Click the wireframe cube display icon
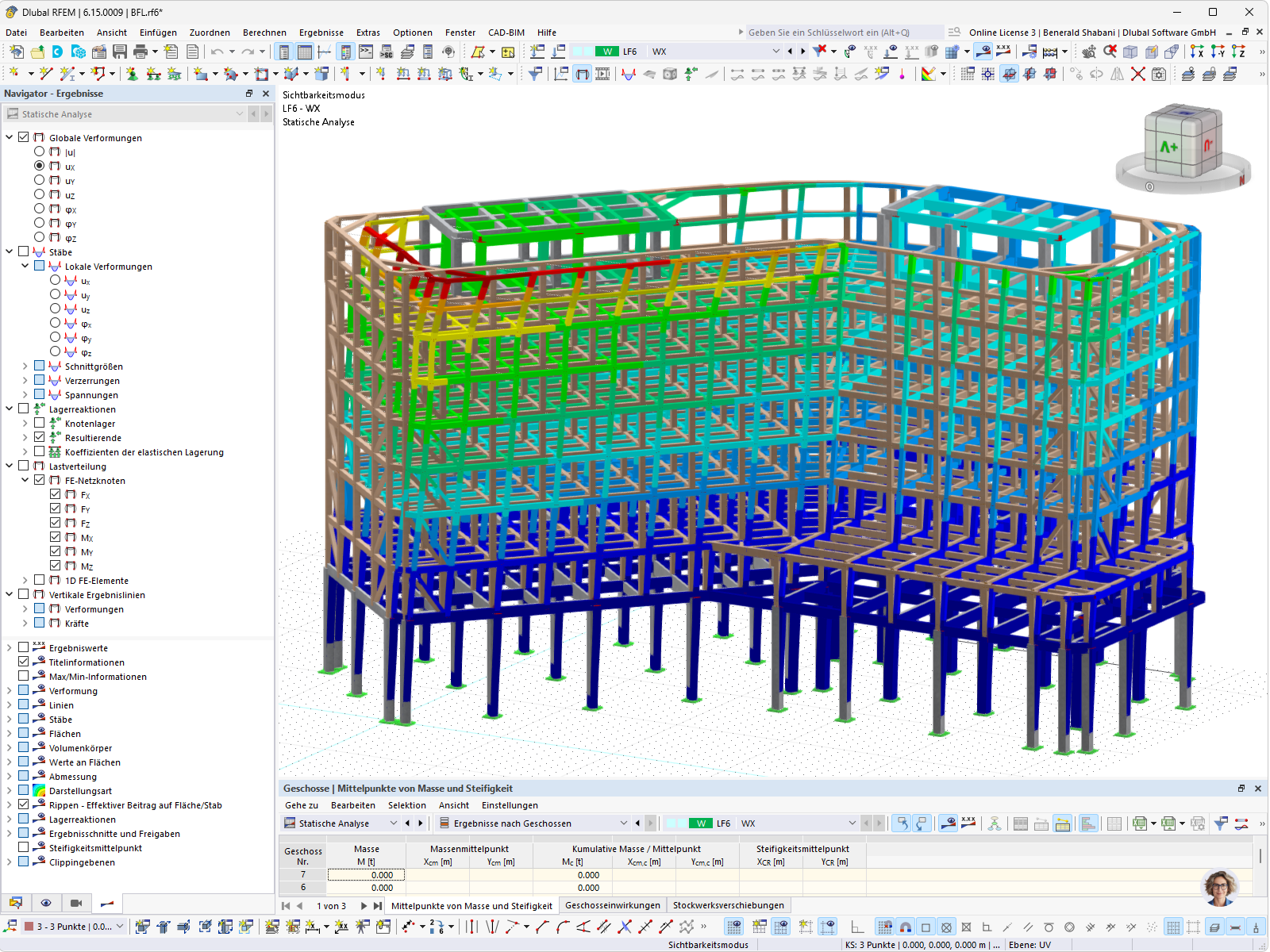 (x=1130, y=52)
